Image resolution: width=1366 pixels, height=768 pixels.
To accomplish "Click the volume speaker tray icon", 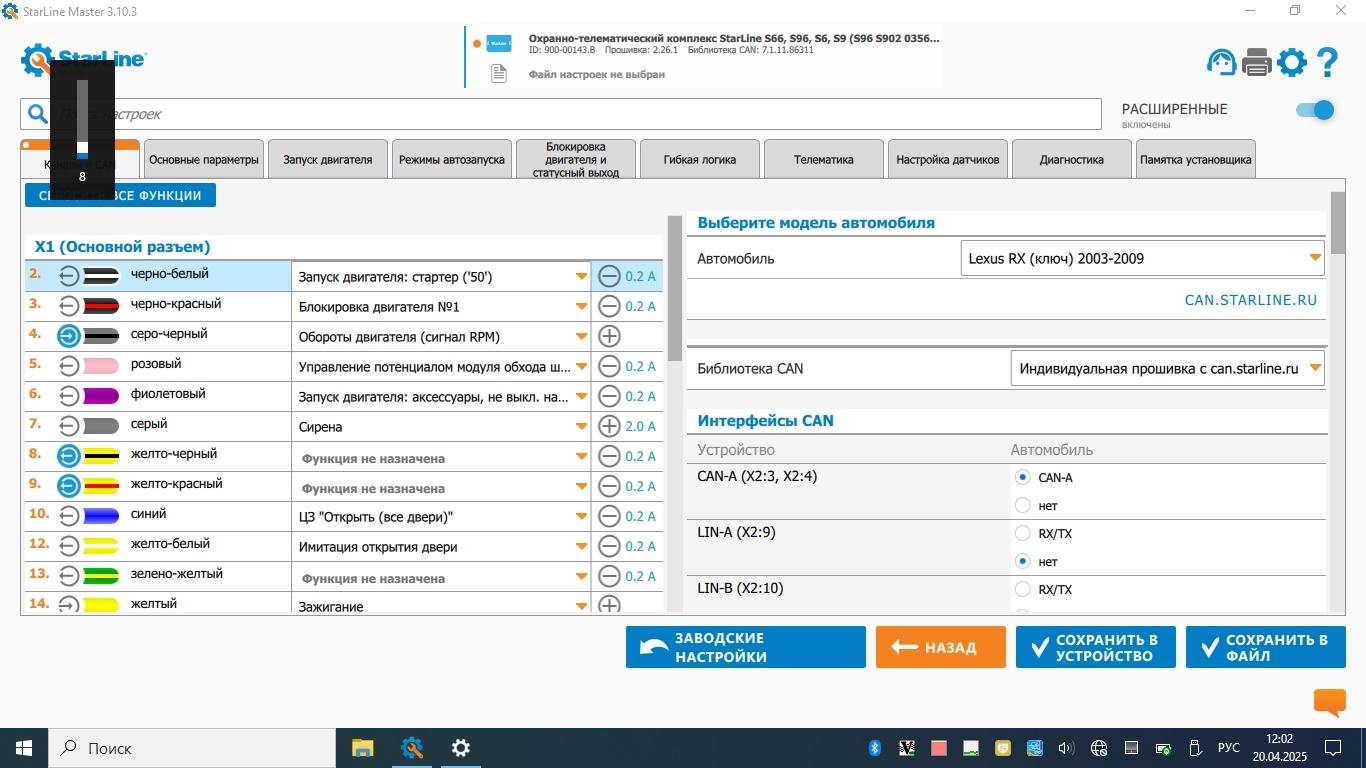I will 1065,748.
